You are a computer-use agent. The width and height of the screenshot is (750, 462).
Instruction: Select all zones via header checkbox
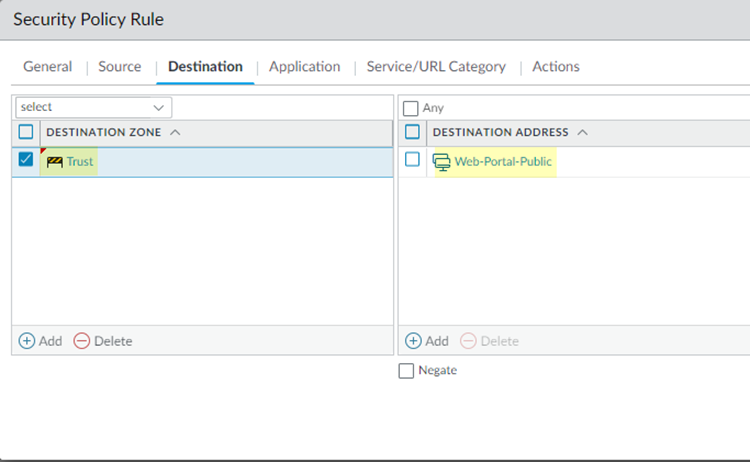coord(26,132)
